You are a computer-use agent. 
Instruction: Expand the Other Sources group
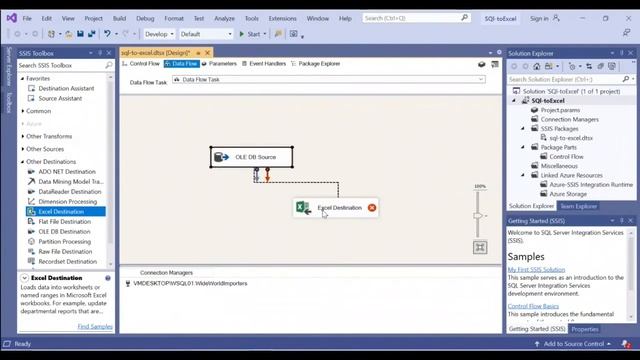[x=23, y=149]
